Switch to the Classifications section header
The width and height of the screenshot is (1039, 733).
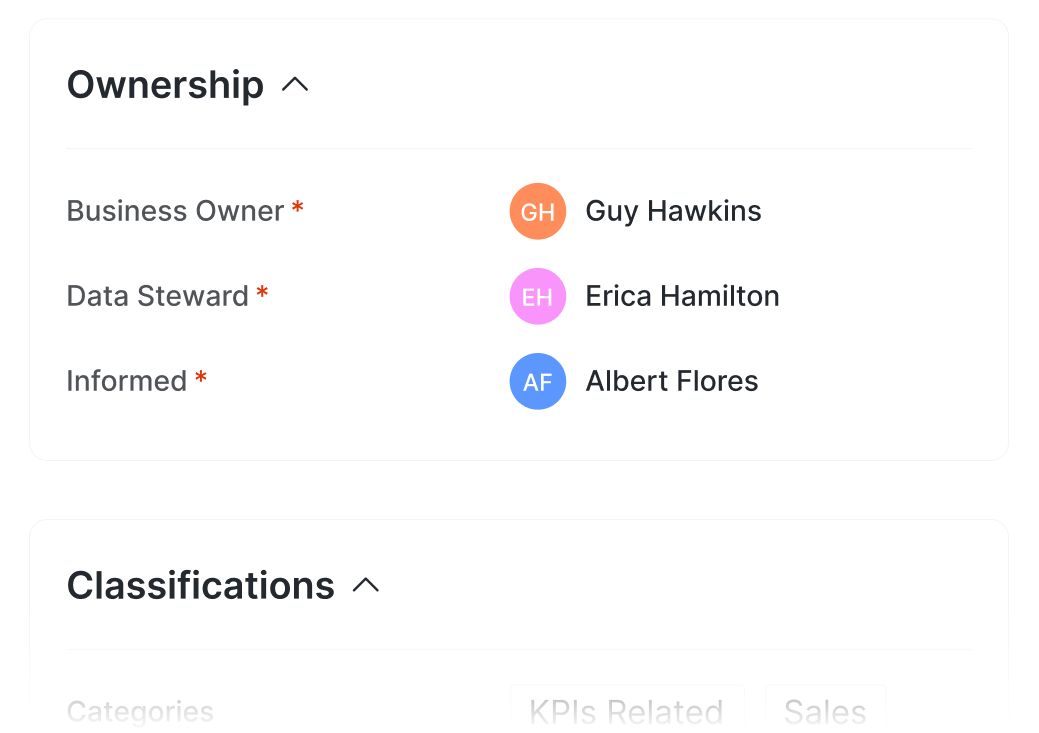[x=200, y=586]
